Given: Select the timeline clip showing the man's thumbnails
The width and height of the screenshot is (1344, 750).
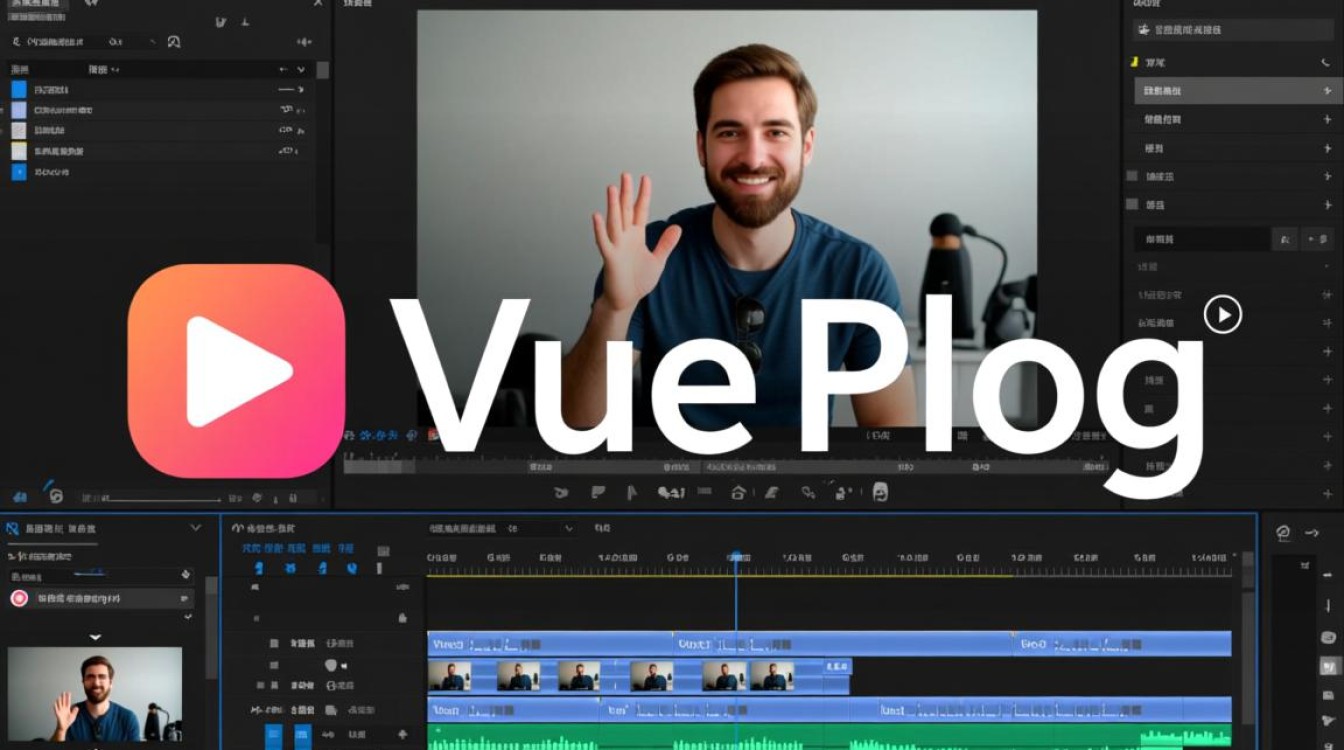Looking at the screenshot, I should point(639,676).
